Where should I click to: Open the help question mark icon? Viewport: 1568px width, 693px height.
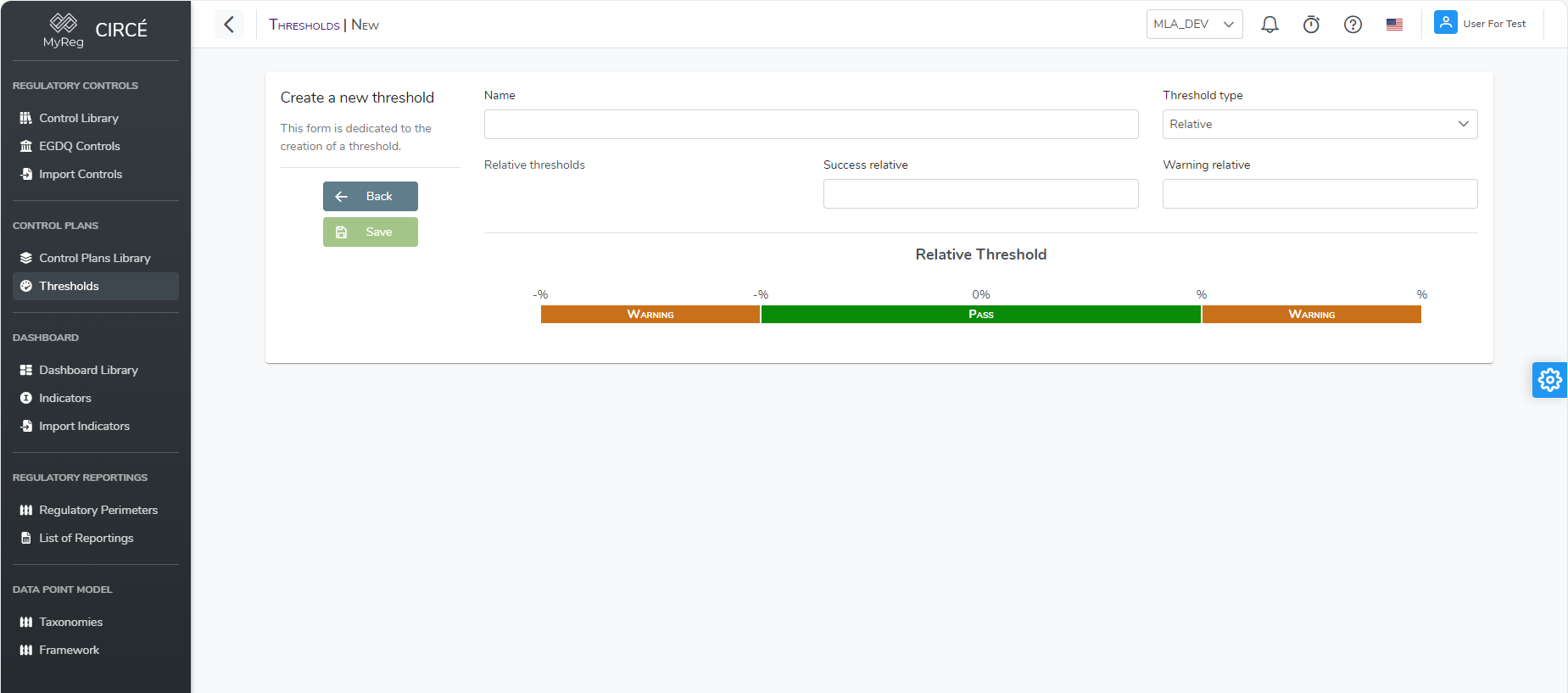click(x=1353, y=25)
